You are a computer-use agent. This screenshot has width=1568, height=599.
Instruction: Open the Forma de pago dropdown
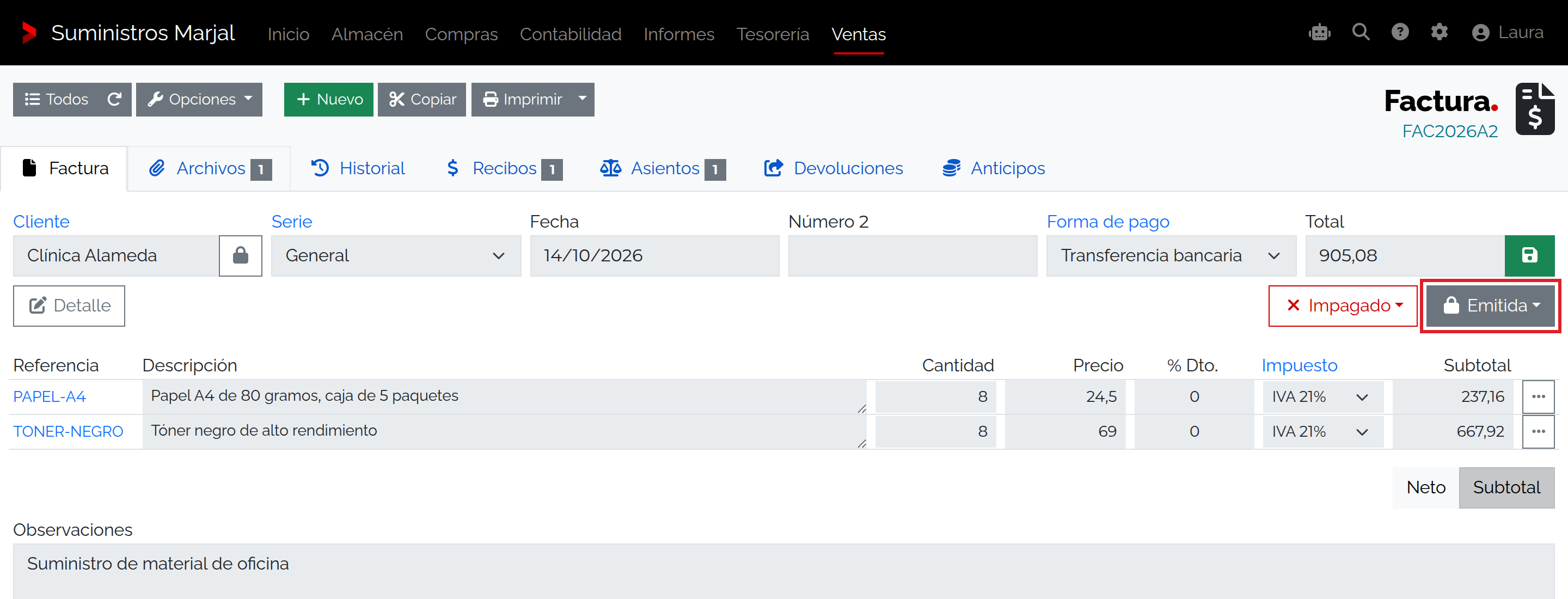(x=1171, y=256)
